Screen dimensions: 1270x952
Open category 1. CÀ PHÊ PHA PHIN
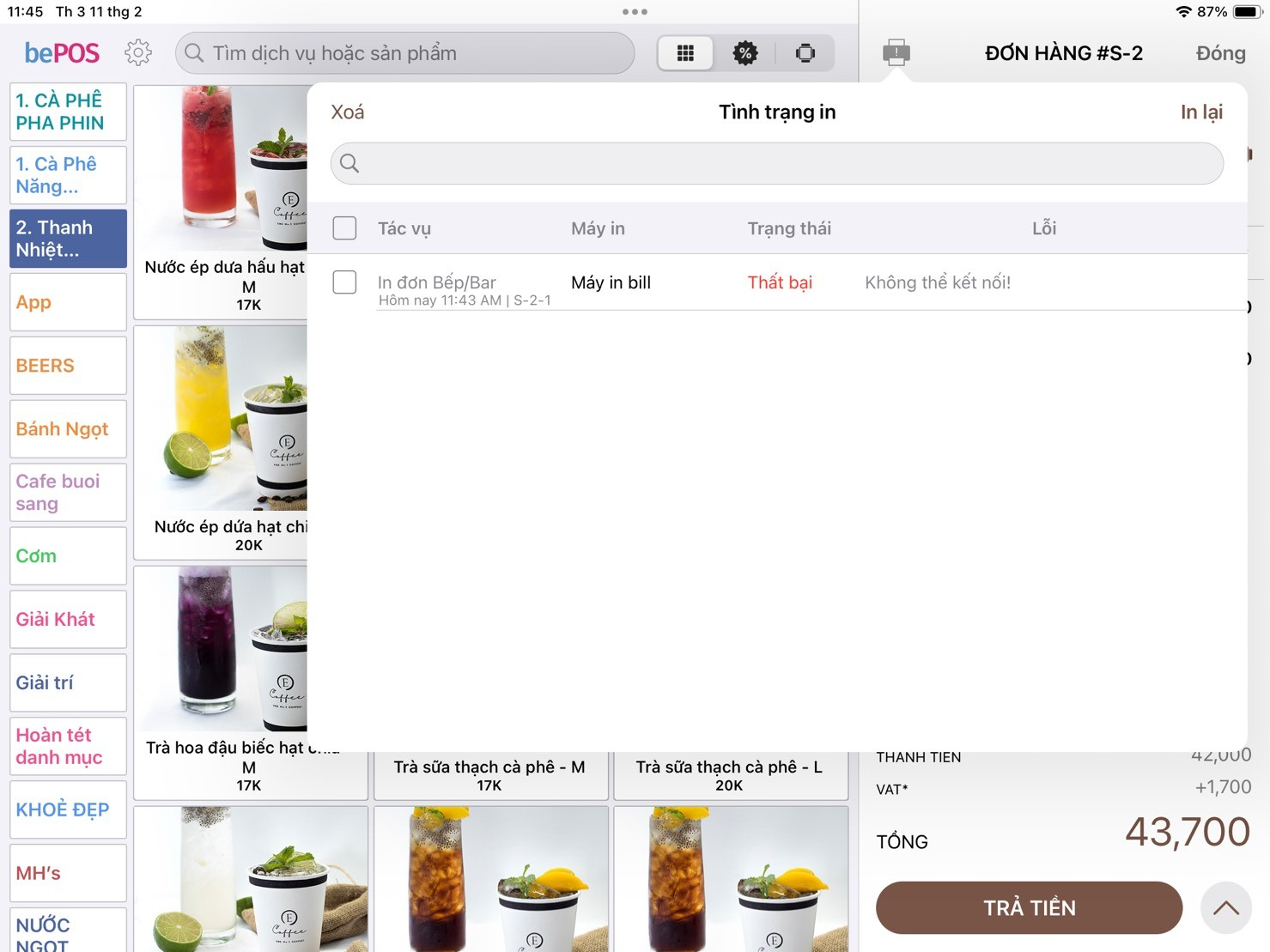[x=68, y=112]
